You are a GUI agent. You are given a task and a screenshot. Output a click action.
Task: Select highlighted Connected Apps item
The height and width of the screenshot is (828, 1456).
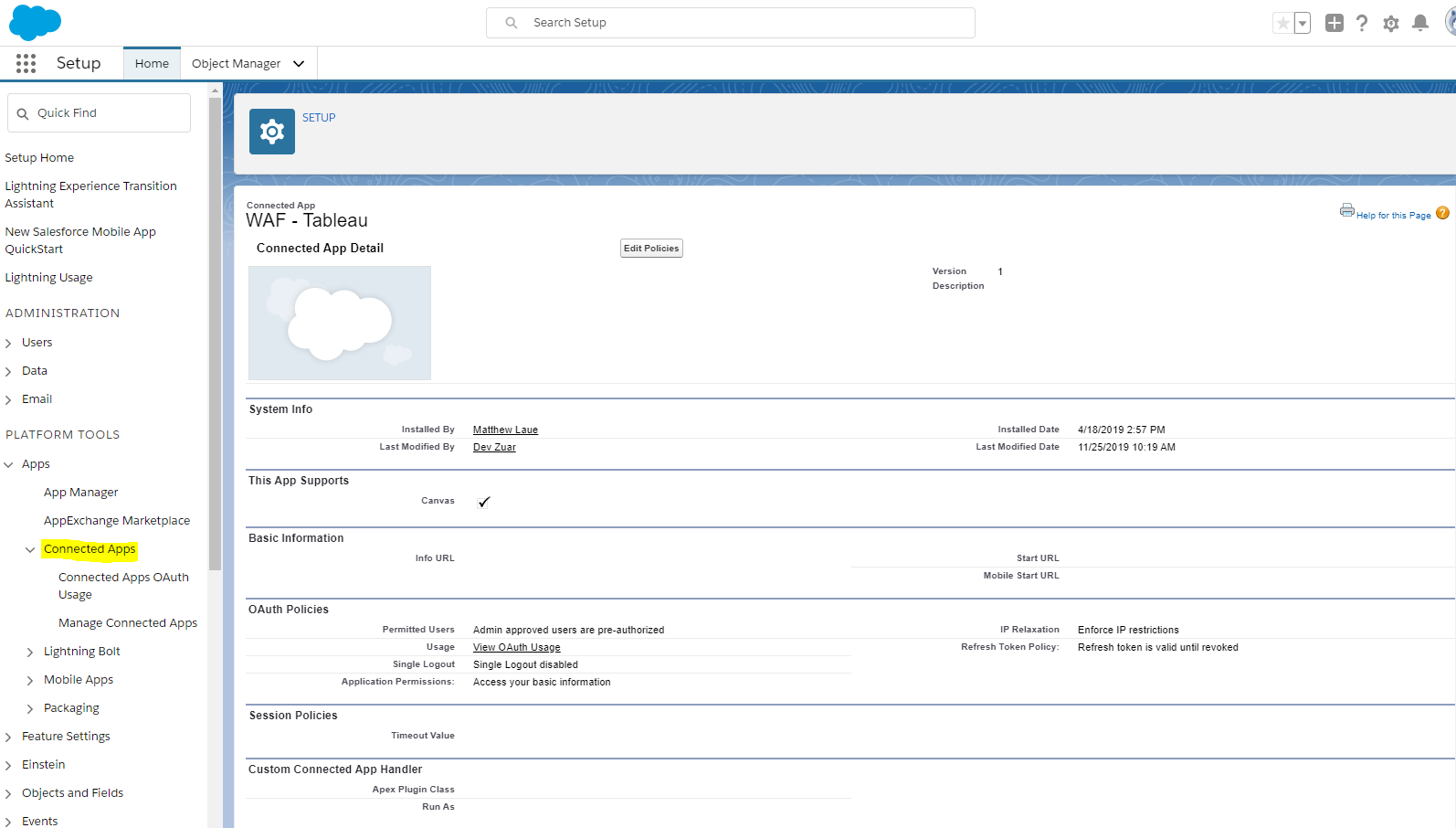(90, 549)
